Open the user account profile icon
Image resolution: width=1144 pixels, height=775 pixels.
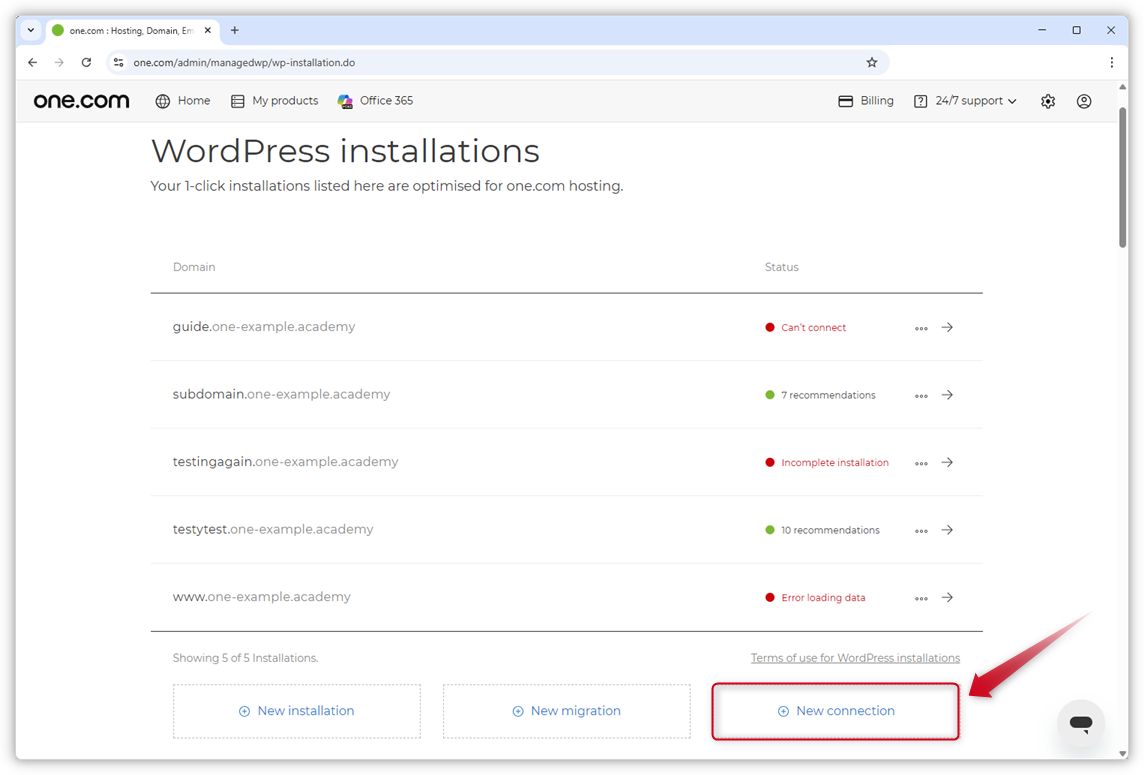pos(1083,101)
